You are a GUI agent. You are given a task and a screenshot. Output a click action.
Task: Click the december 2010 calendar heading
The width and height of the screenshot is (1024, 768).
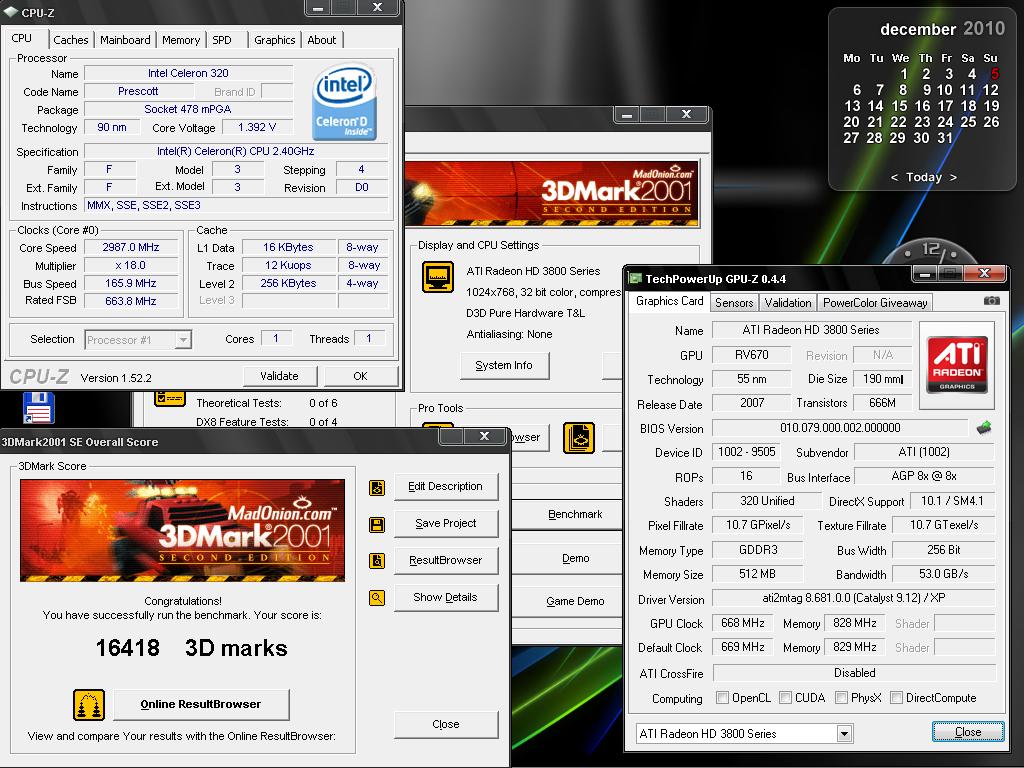pyautogui.click(x=942, y=29)
